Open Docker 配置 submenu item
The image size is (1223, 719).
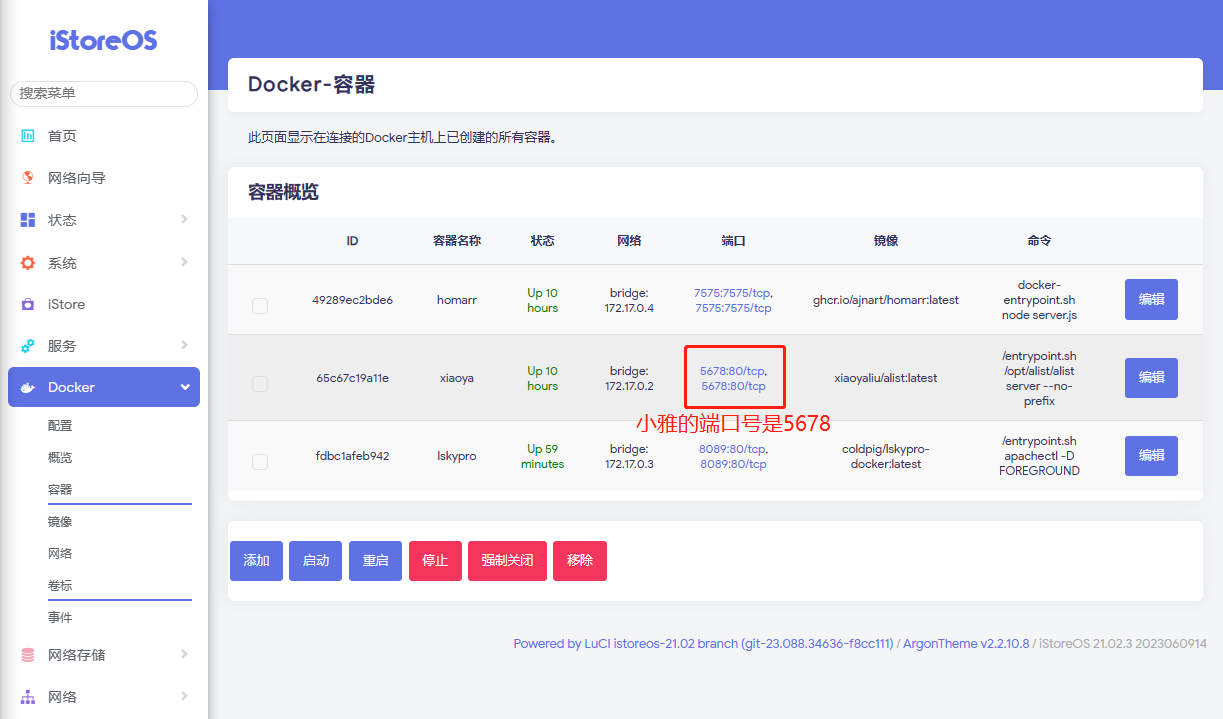pyautogui.click(x=60, y=426)
